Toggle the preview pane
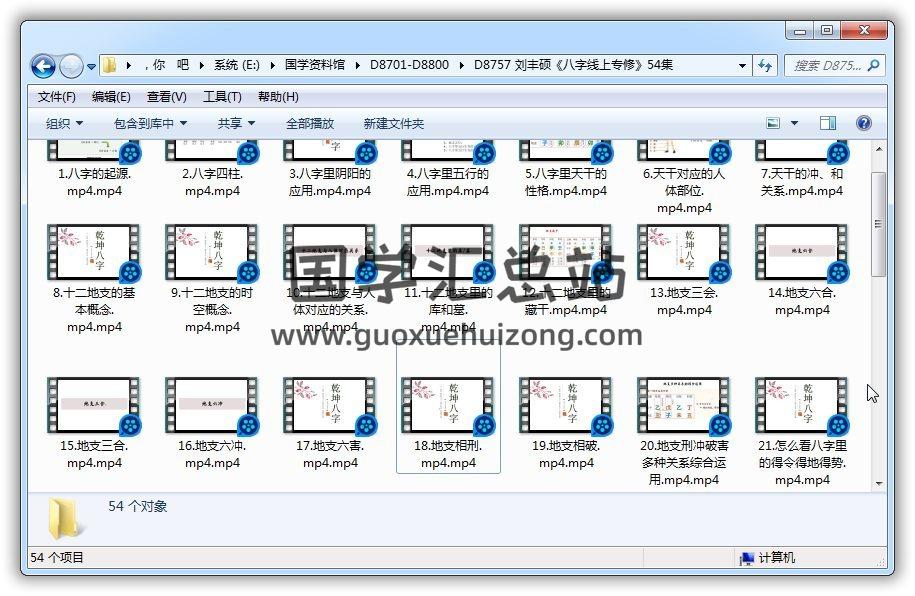Screen dimensions: 915x596 tap(828, 123)
